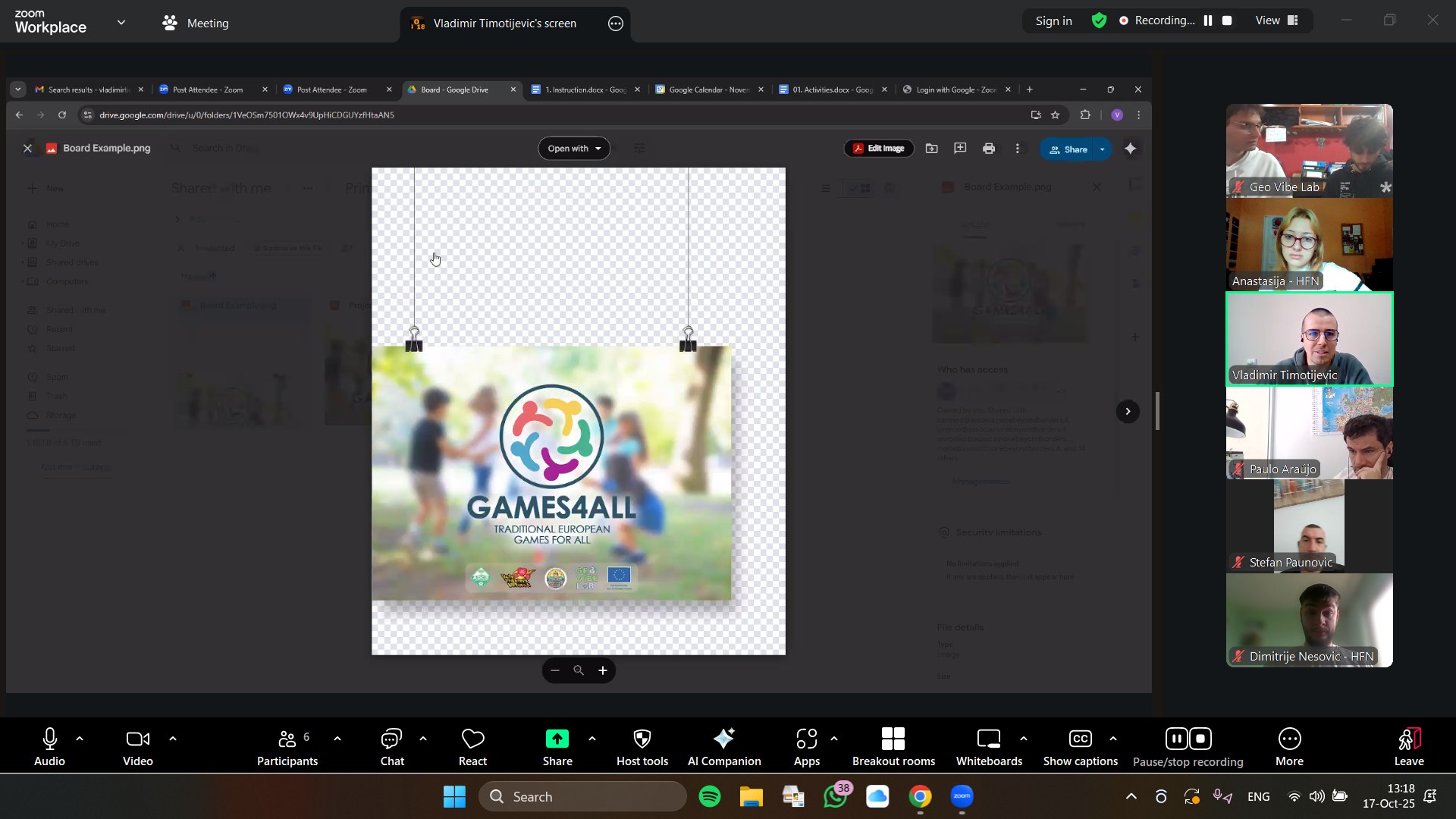Open options for Vladimir Timotijevic's shared screen
Screen dimensions: 1456x819
coord(616,24)
